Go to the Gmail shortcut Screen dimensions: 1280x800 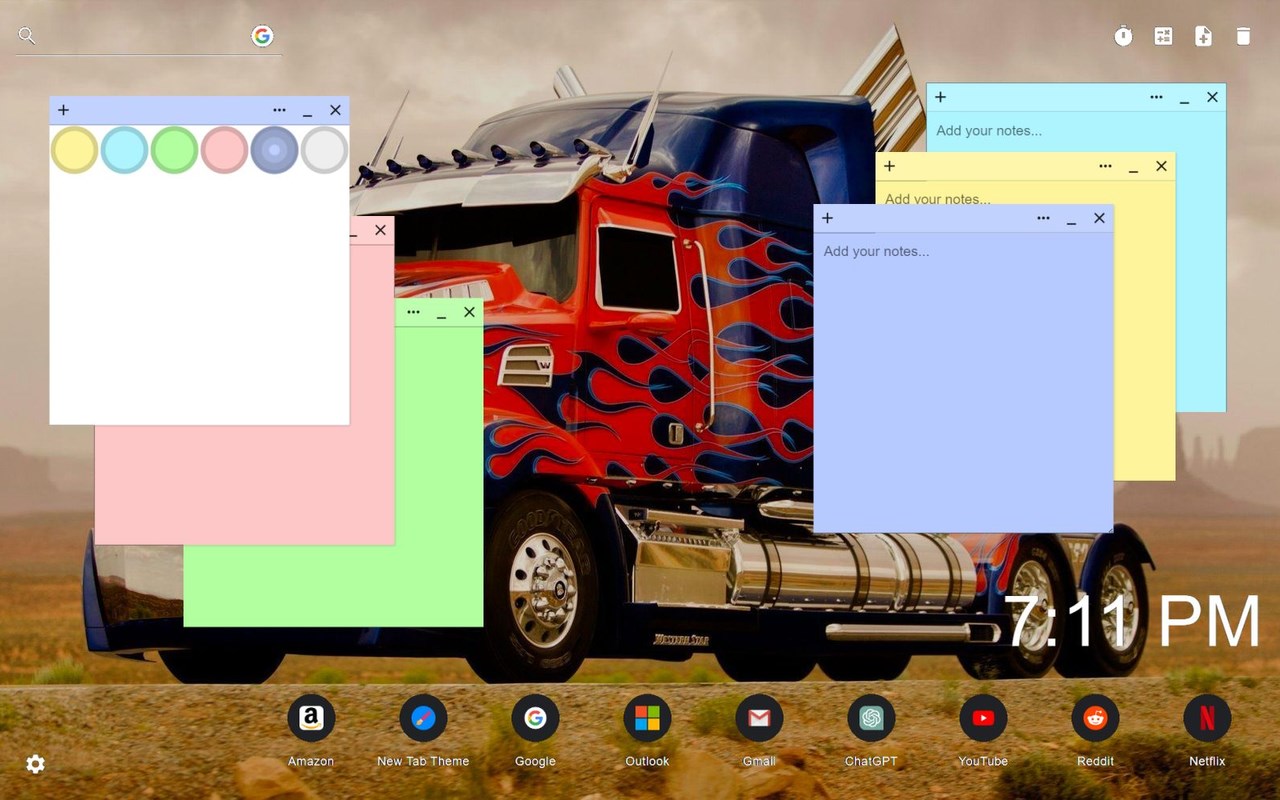759,718
